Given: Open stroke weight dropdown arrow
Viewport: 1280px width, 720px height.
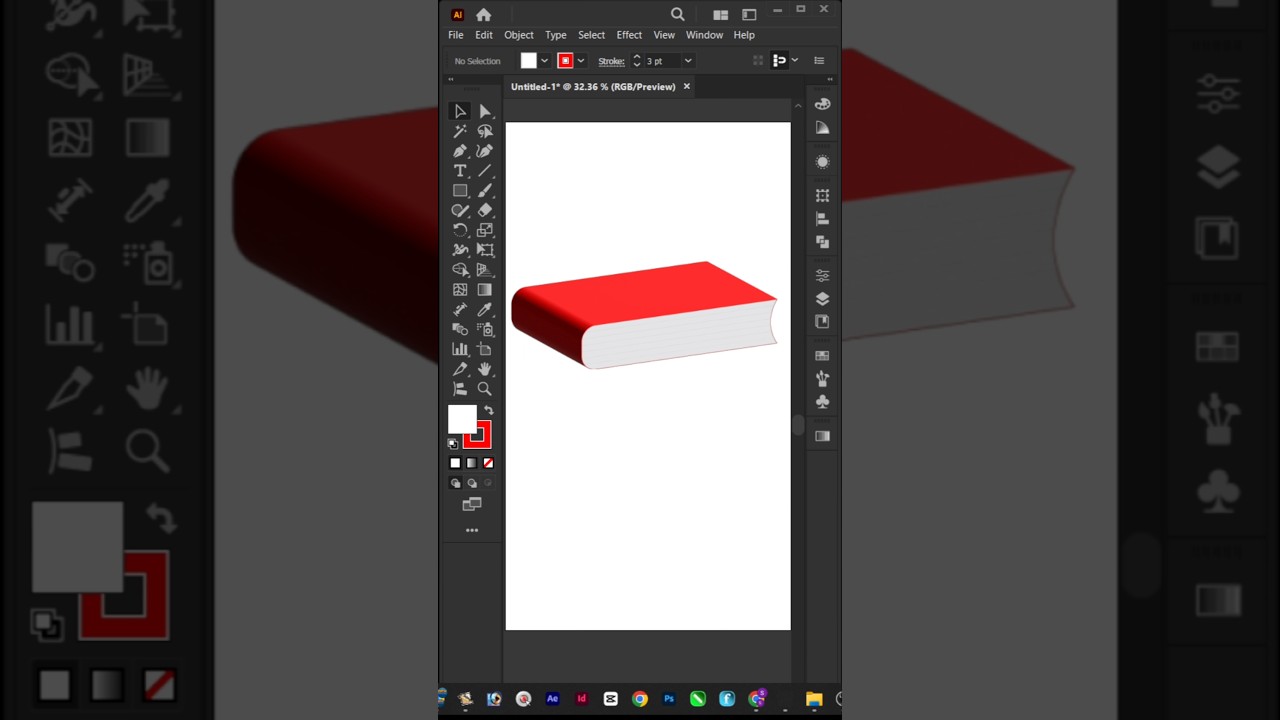Looking at the screenshot, I should [x=687, y=61].
